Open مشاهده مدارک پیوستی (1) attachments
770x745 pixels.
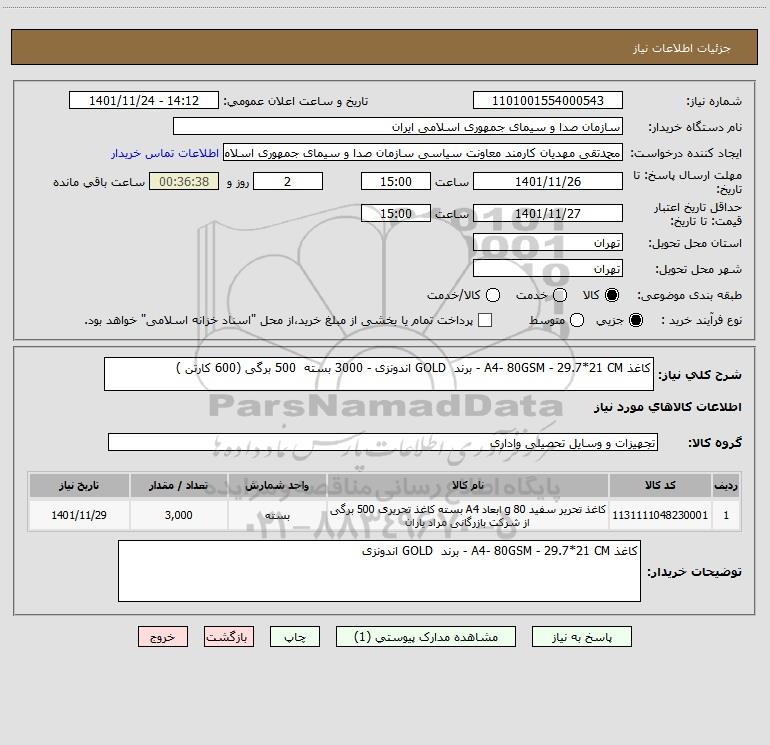(426, 637)
